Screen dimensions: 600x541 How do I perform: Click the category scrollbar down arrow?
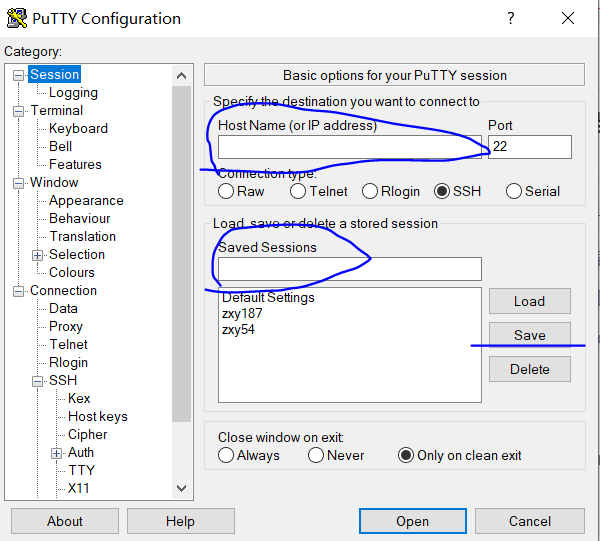tap(181, 488)
